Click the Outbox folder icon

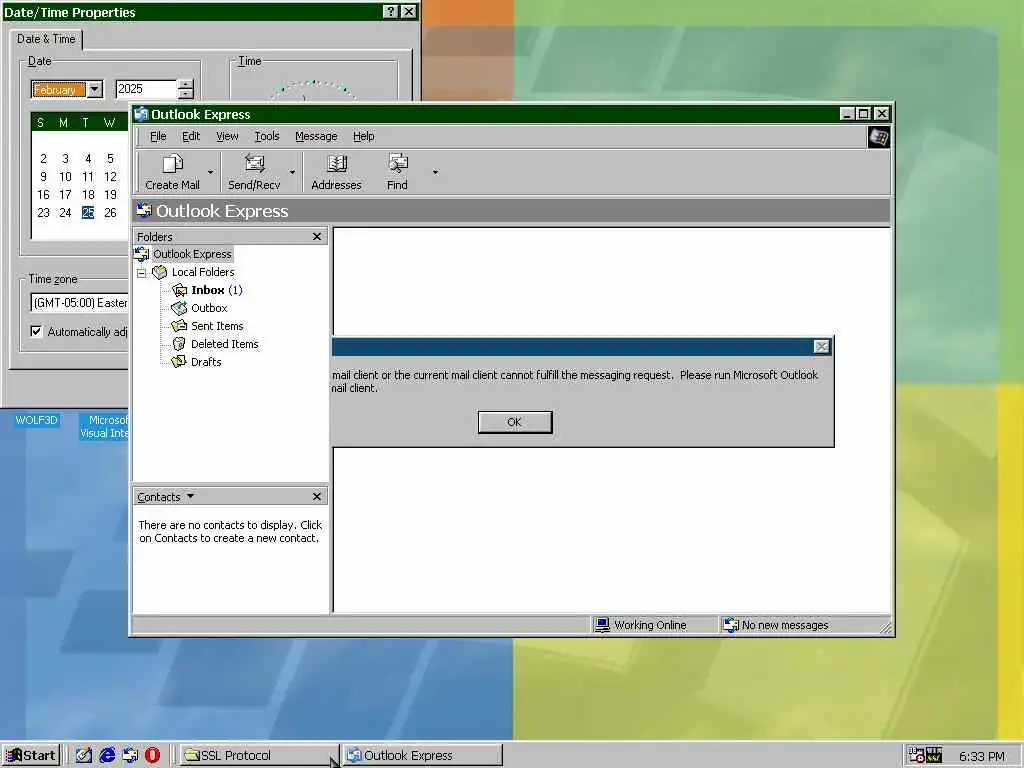pos(179,308)
